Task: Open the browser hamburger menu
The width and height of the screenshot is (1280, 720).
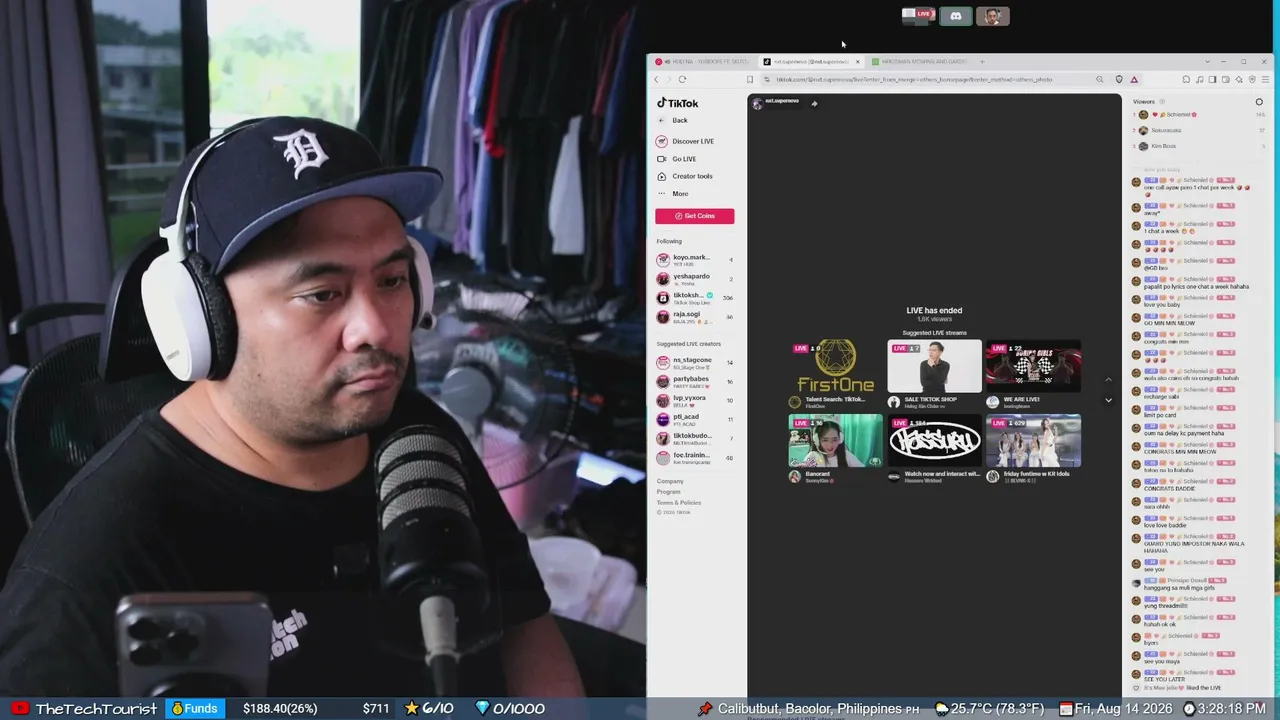Action: (x=1265, y=79)
